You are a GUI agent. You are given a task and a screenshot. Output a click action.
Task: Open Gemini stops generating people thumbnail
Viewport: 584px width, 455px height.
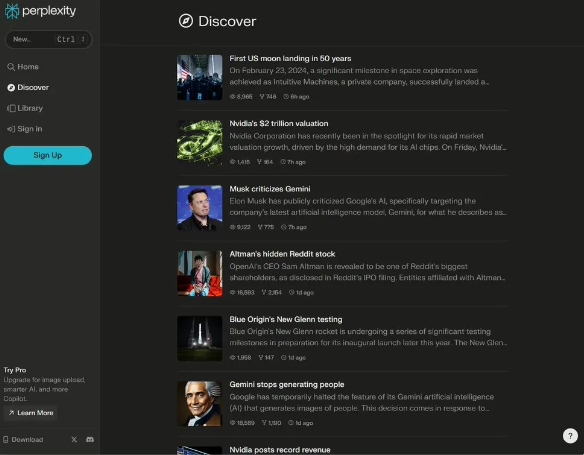(x=200, y=404)
